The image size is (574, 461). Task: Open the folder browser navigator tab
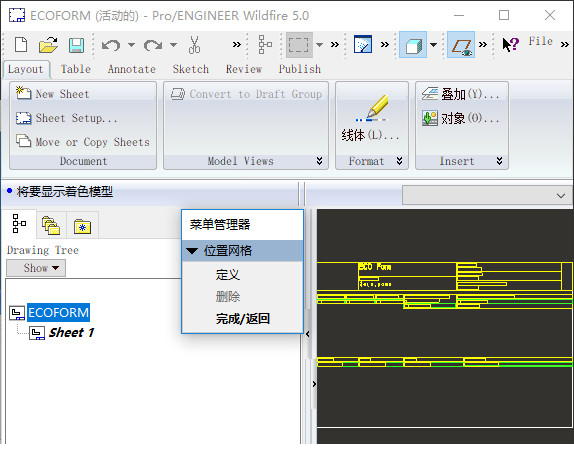51,225
